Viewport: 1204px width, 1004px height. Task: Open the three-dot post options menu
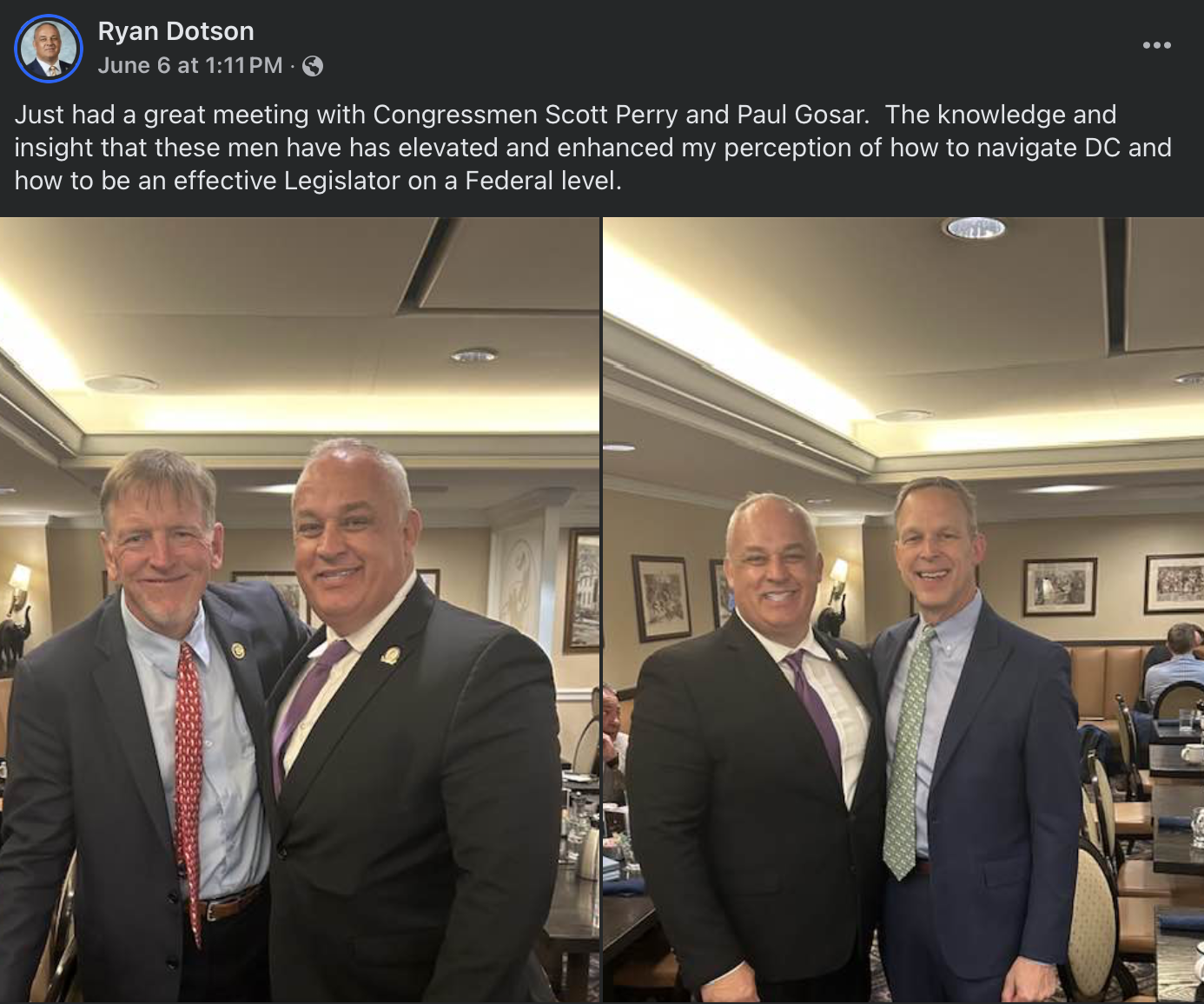(x=1156, y=45)
